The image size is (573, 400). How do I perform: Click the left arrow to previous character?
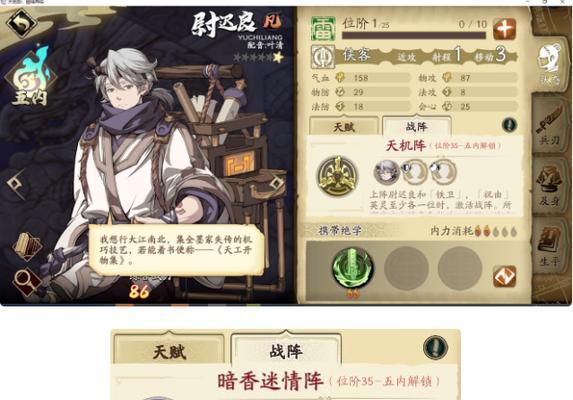[x=15, y=183]
